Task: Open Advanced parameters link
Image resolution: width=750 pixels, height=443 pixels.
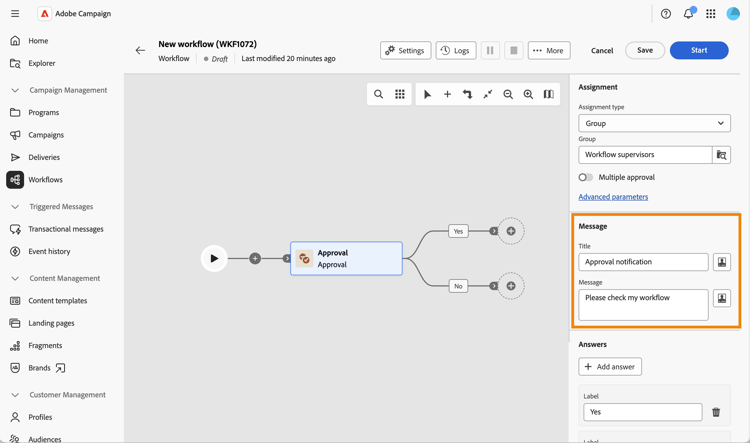Action: [613, 197]
